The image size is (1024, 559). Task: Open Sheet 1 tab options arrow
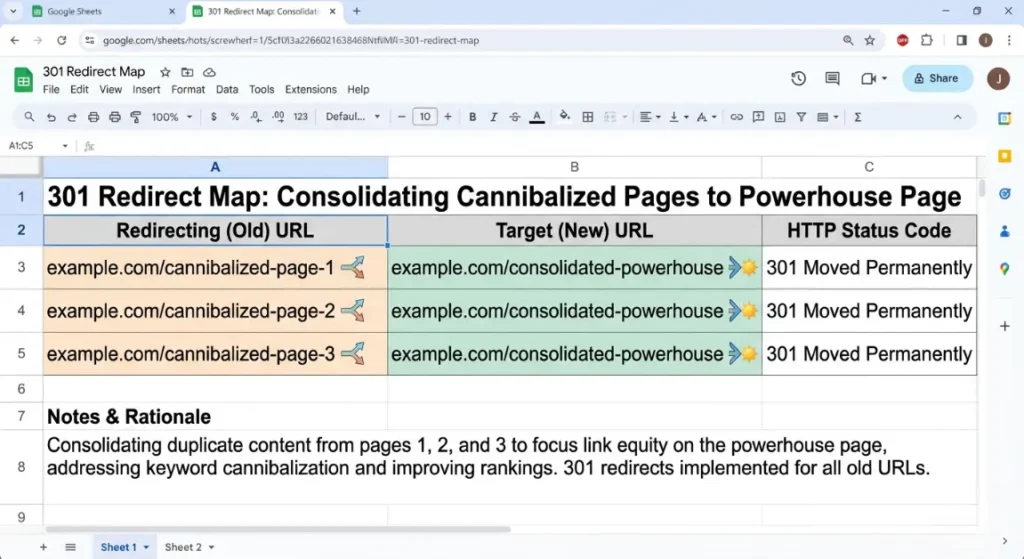tap(146, 547)
